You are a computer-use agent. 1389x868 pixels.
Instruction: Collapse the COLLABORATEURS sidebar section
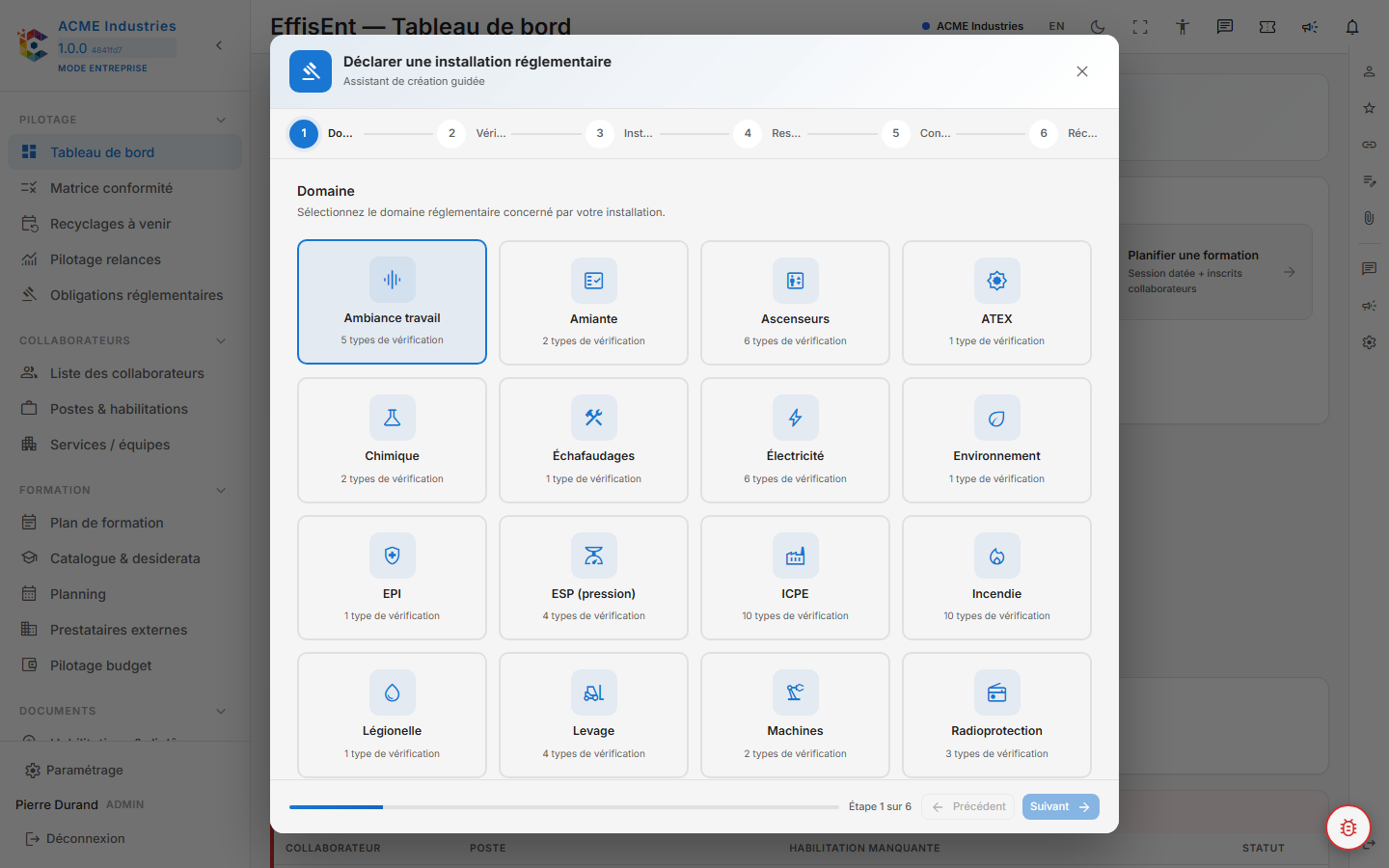[221, 340]
